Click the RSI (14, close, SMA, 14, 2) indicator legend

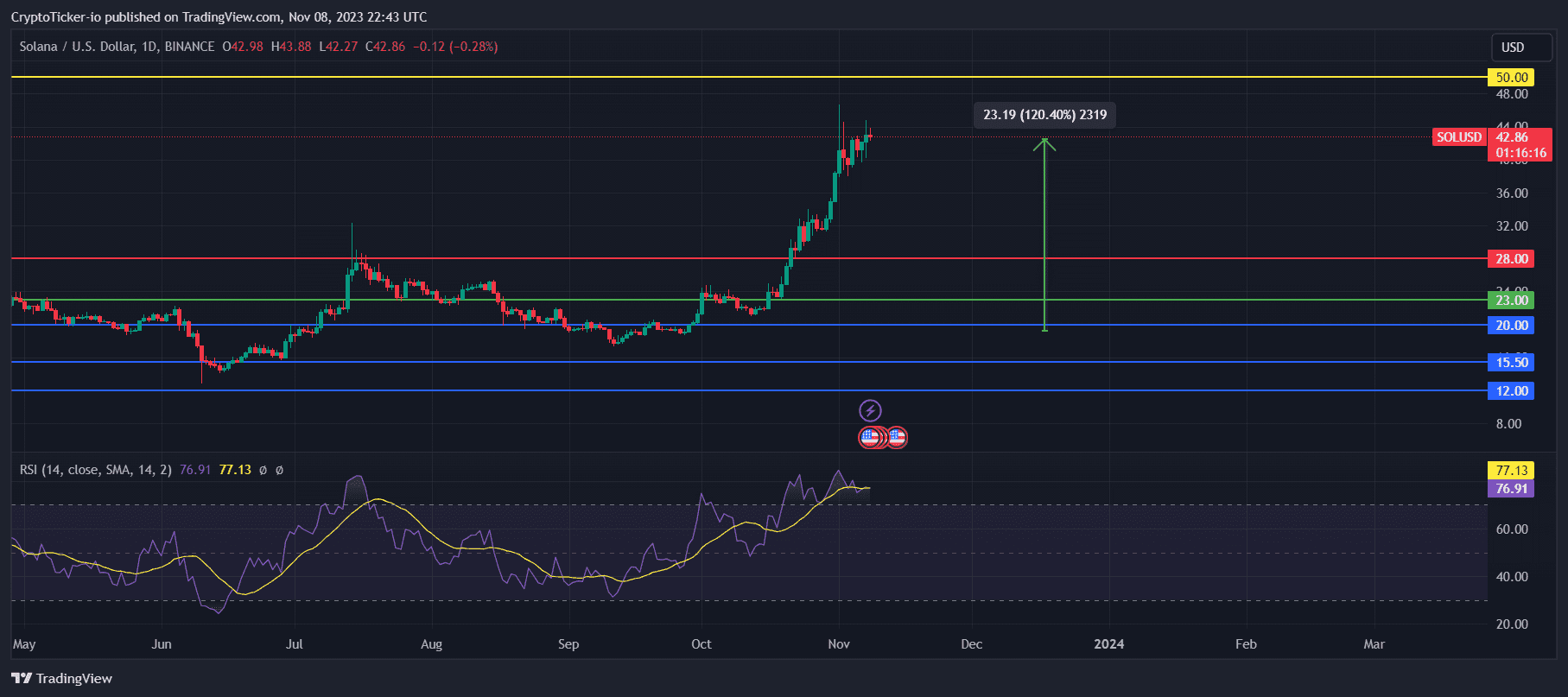[96, 470]
